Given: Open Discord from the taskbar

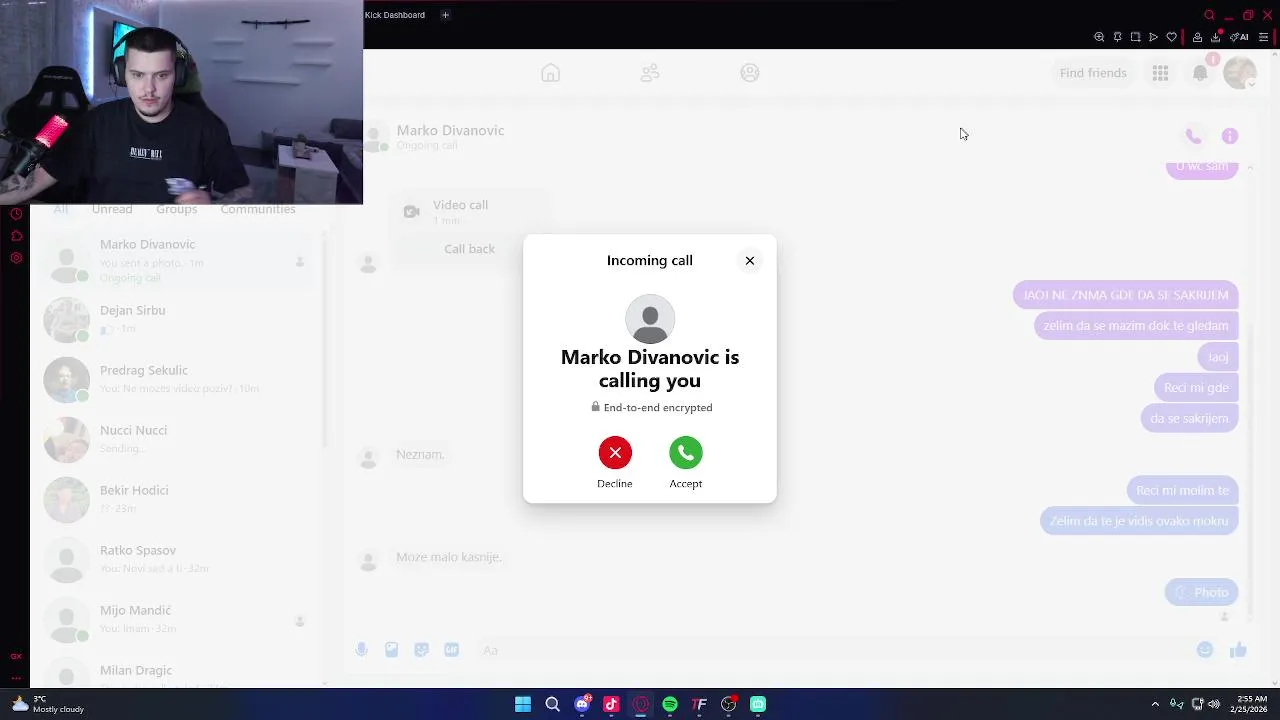Looking at the screenshot, I should point(582,704).
